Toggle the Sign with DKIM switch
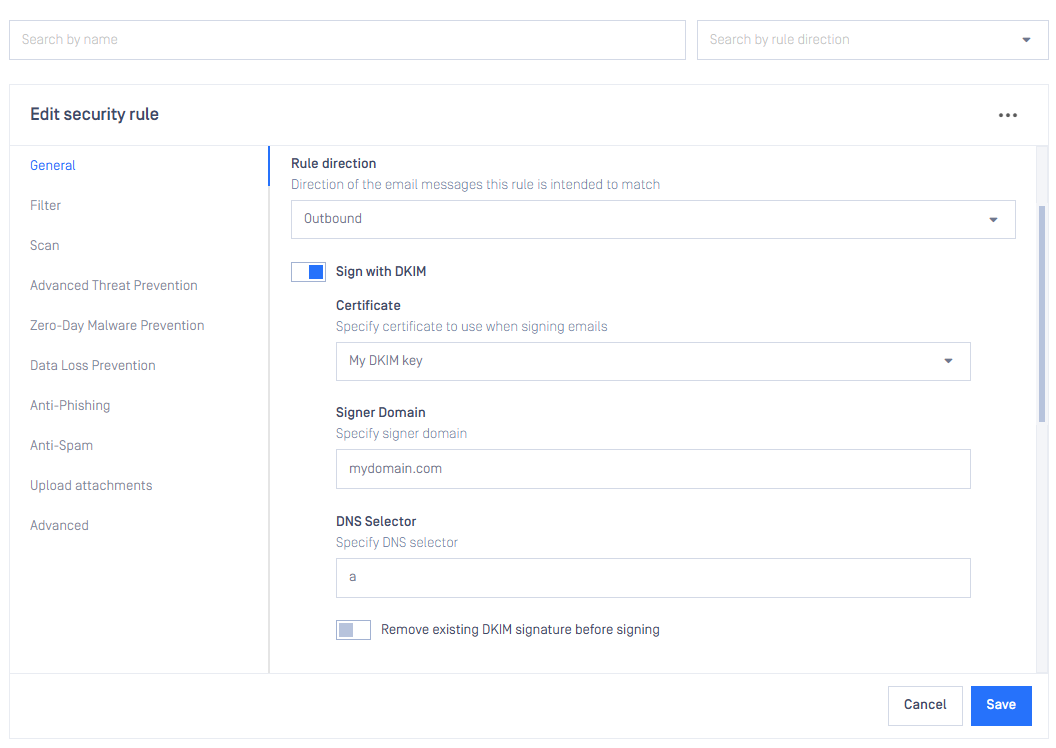The height and width of the screenshot is (748, 1056). point(308,272)
